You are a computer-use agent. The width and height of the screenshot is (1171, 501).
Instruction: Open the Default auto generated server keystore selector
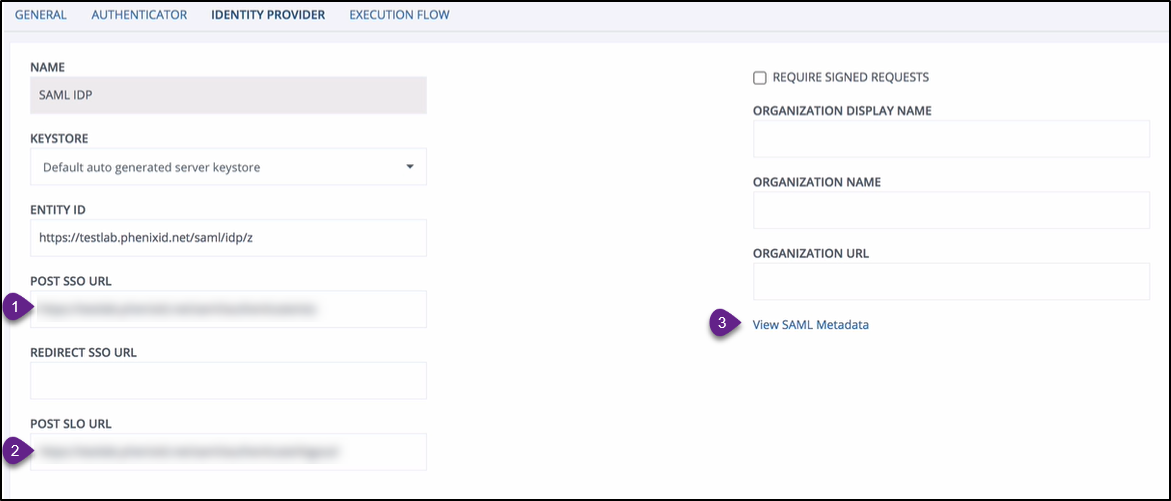coord(228,167)
